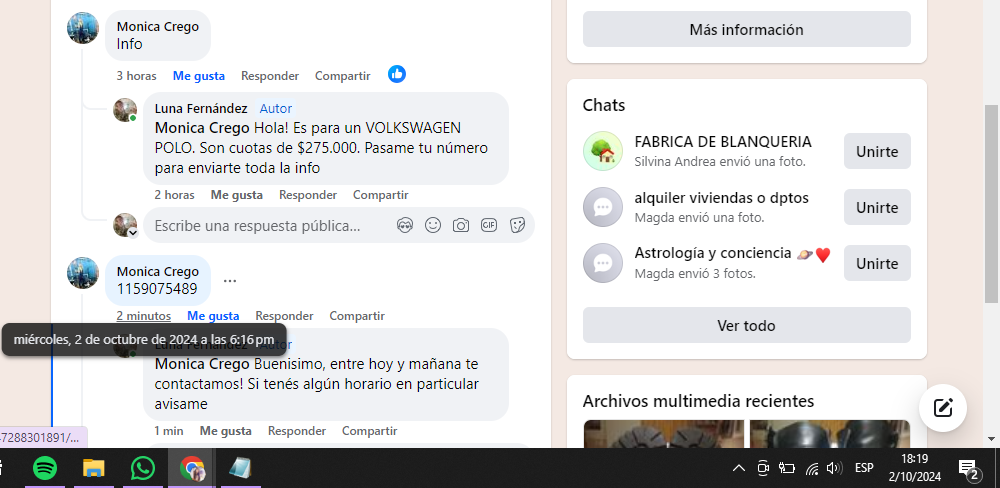The height and width of the screenshot is (488, 1000).
Task: Toggle Me gusta on Monica Crego's Info comment
Action: click(x=199, y=76)
